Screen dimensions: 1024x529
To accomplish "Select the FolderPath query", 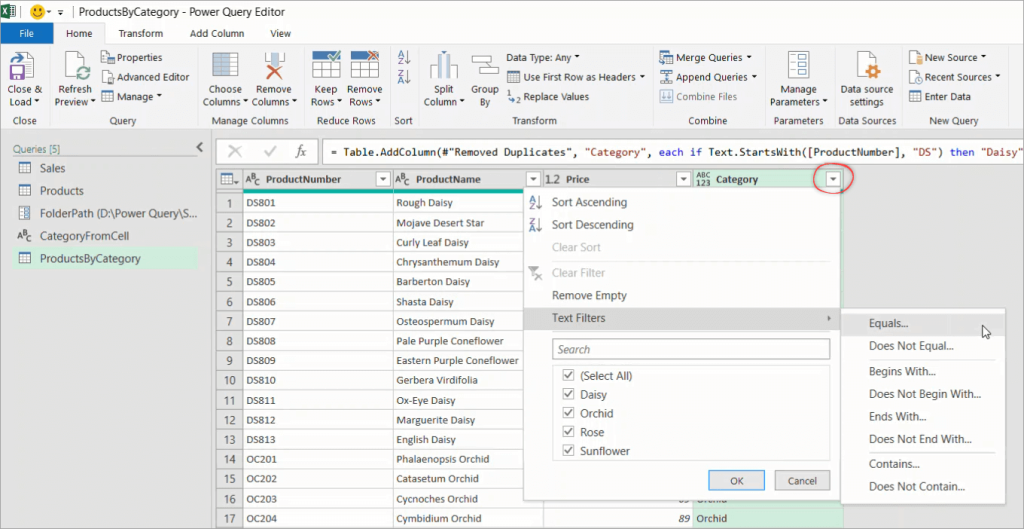I will tap(118, 213).
